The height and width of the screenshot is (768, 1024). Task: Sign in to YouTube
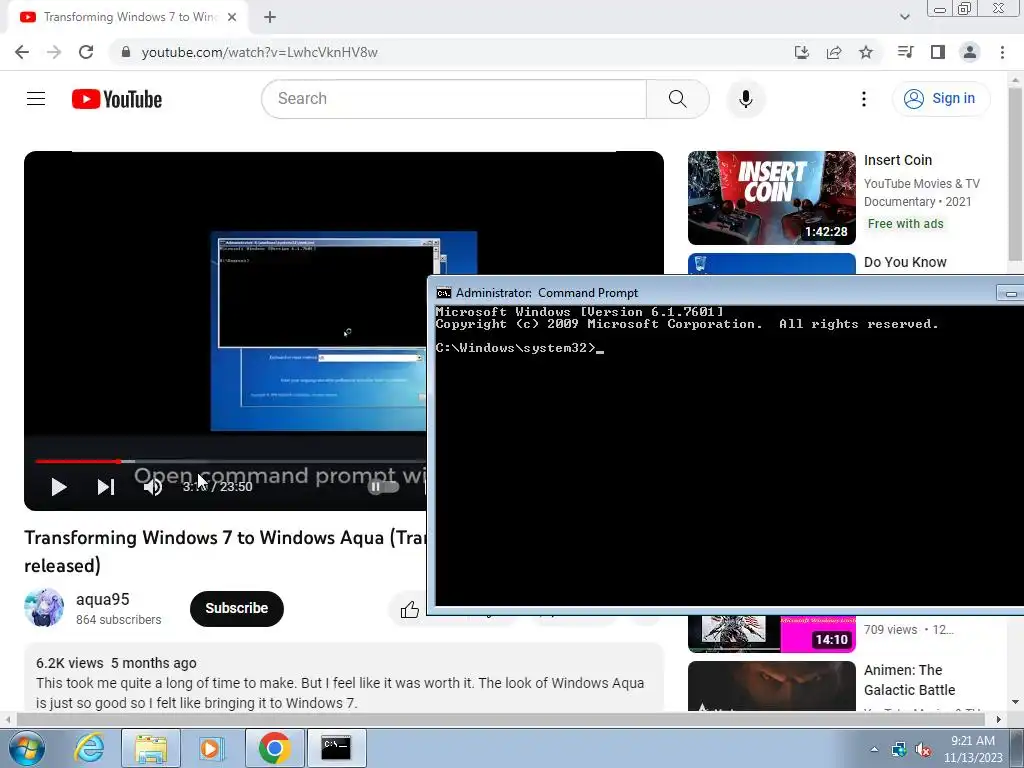941,99
